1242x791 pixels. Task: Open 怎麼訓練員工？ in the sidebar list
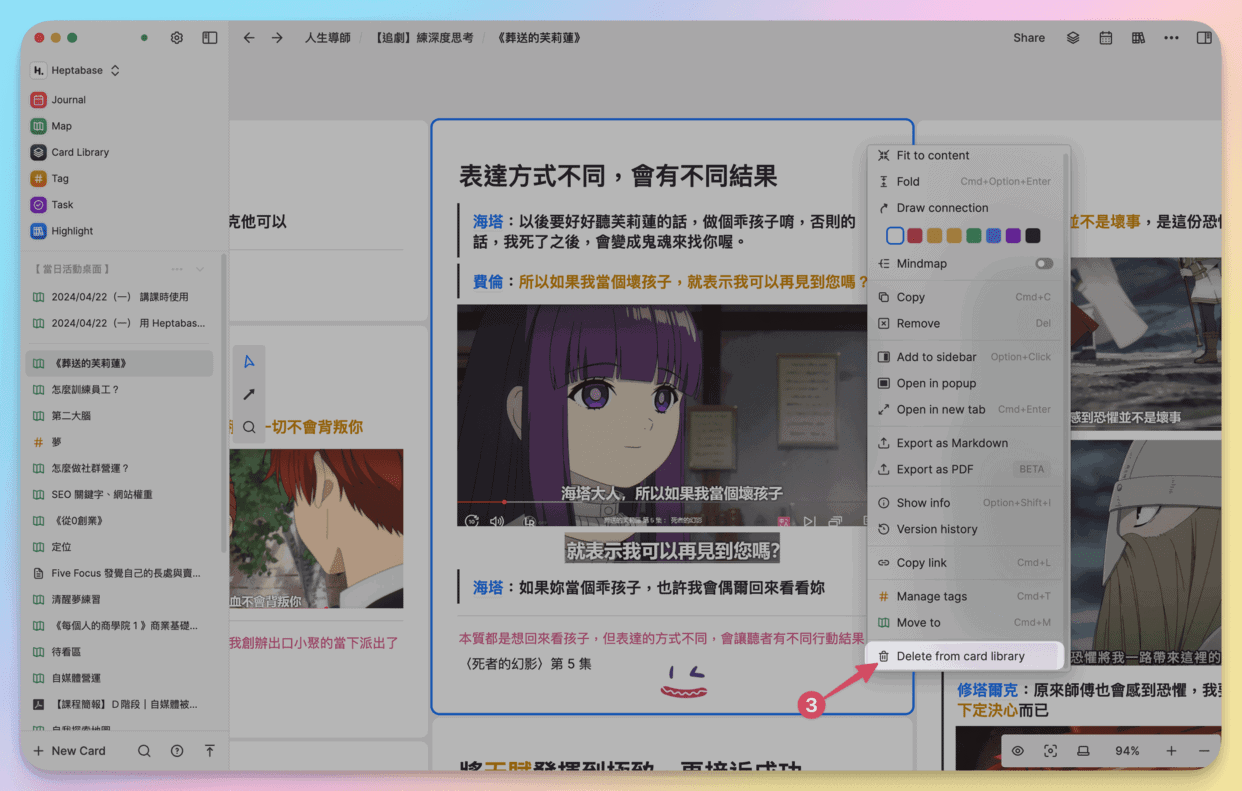(x=120, y=390)
